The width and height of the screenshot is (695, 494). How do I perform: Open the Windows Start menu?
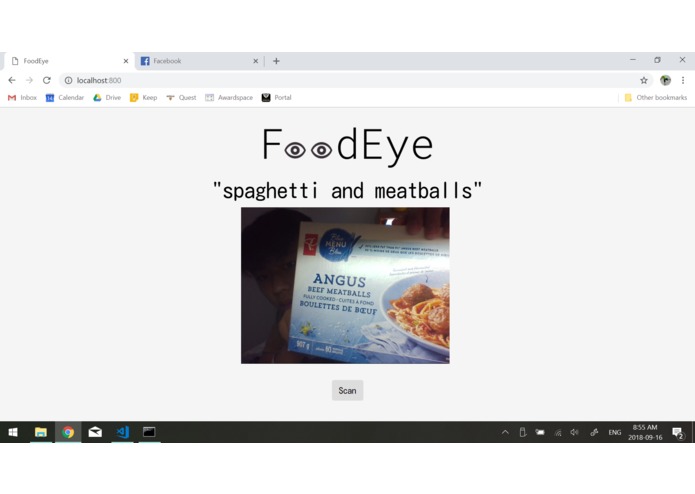[13, 432]
